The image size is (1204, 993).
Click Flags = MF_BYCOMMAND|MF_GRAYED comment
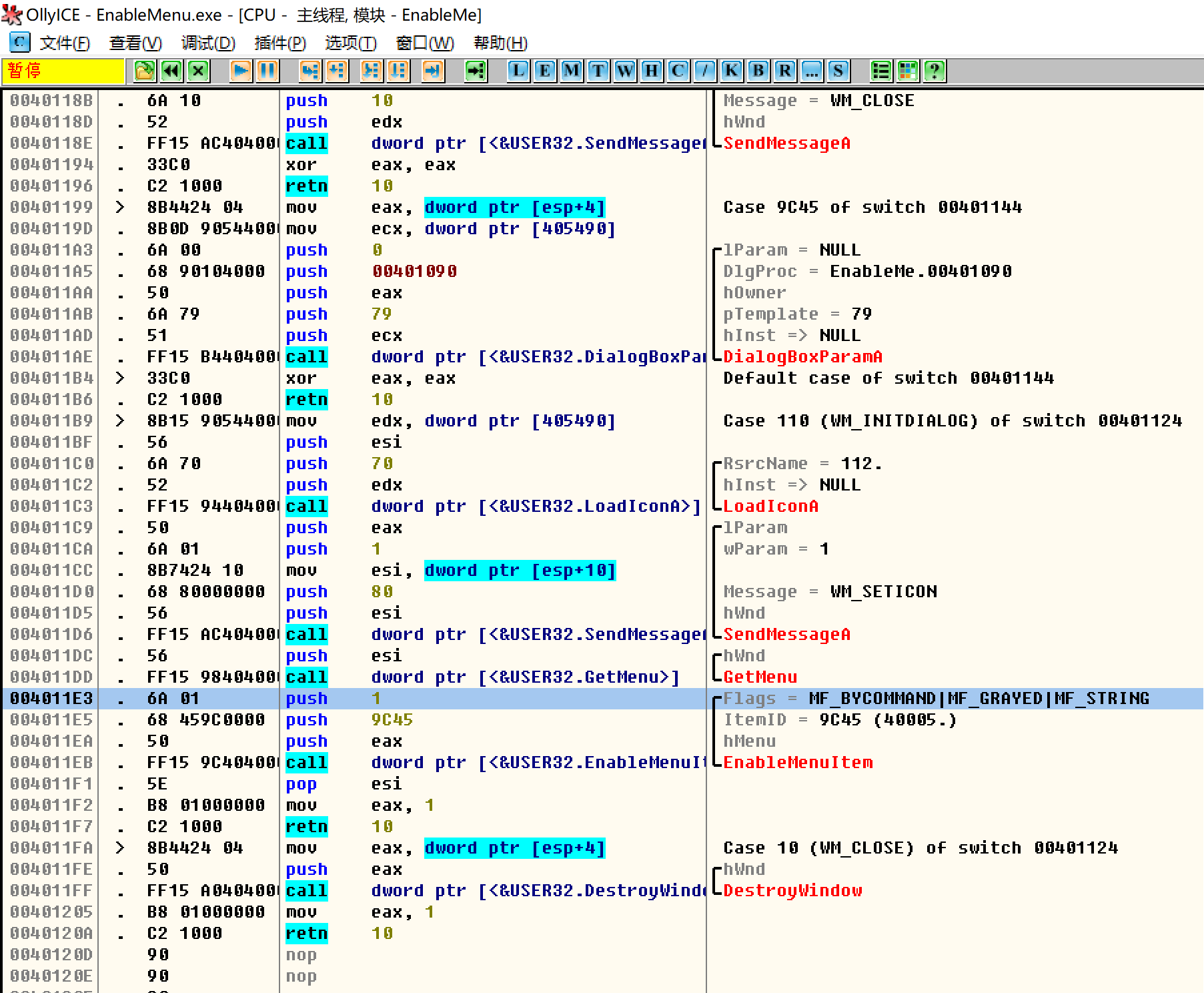click(937, 699)
